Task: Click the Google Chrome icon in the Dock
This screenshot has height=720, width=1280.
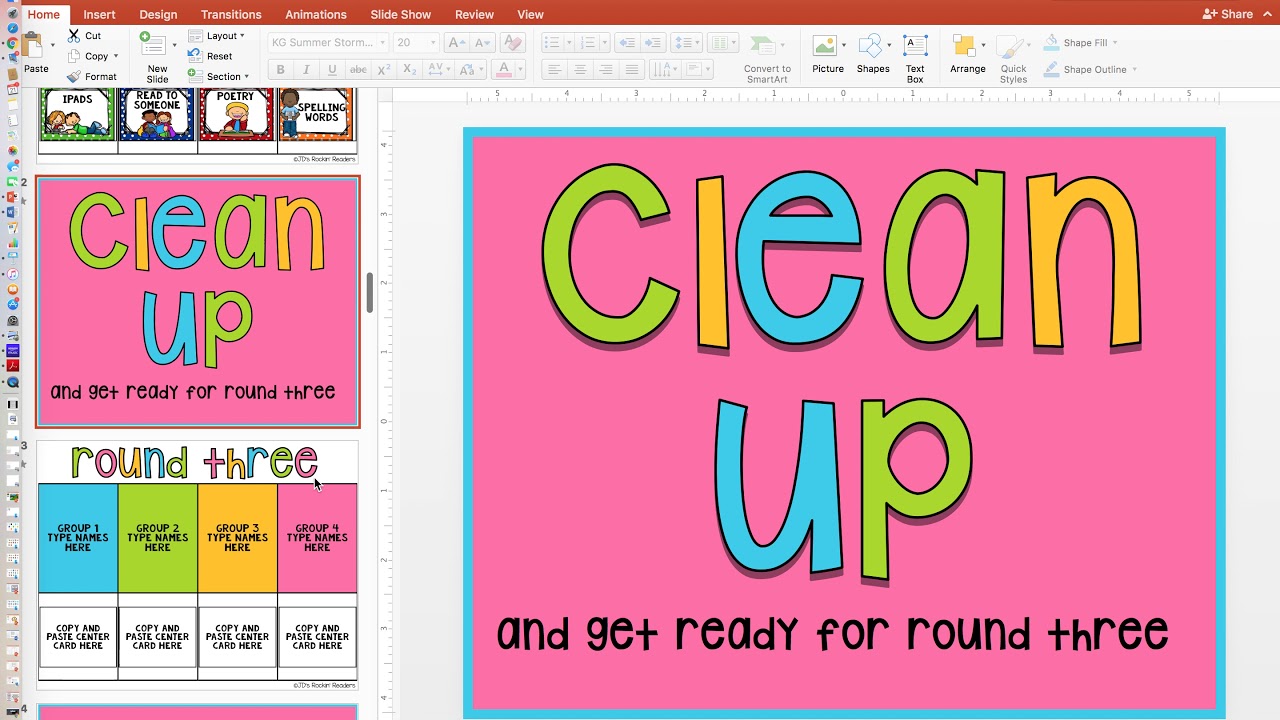Action: [x=12, y=44]
